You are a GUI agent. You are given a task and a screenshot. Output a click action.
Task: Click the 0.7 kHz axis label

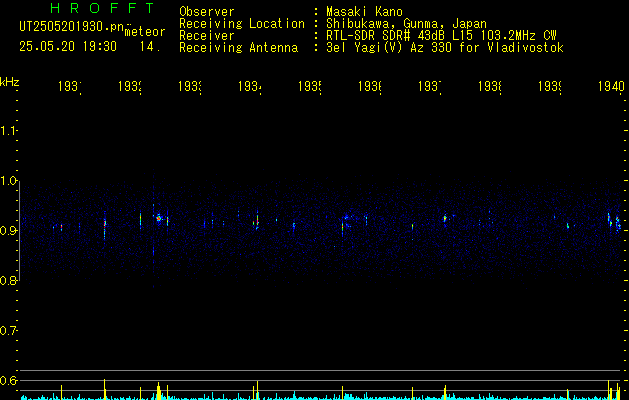8,330
